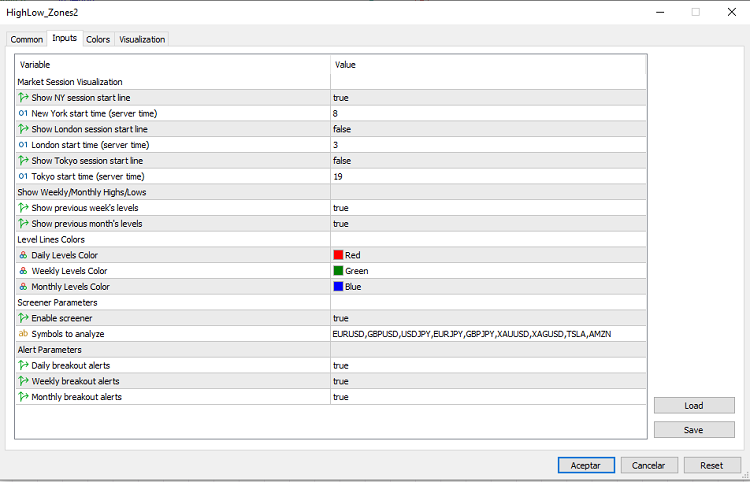Screen dimensions: 750x482
Task: Select the Inputs tab
Action: (x=65, y=38)
